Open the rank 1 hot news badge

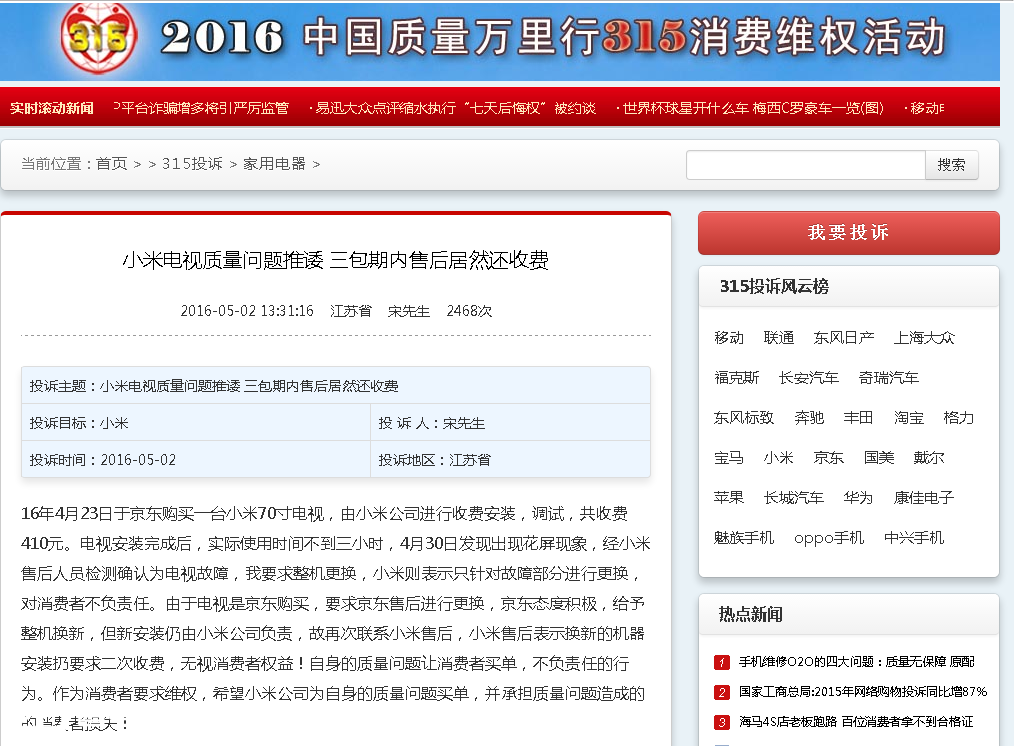click(722, 662)
